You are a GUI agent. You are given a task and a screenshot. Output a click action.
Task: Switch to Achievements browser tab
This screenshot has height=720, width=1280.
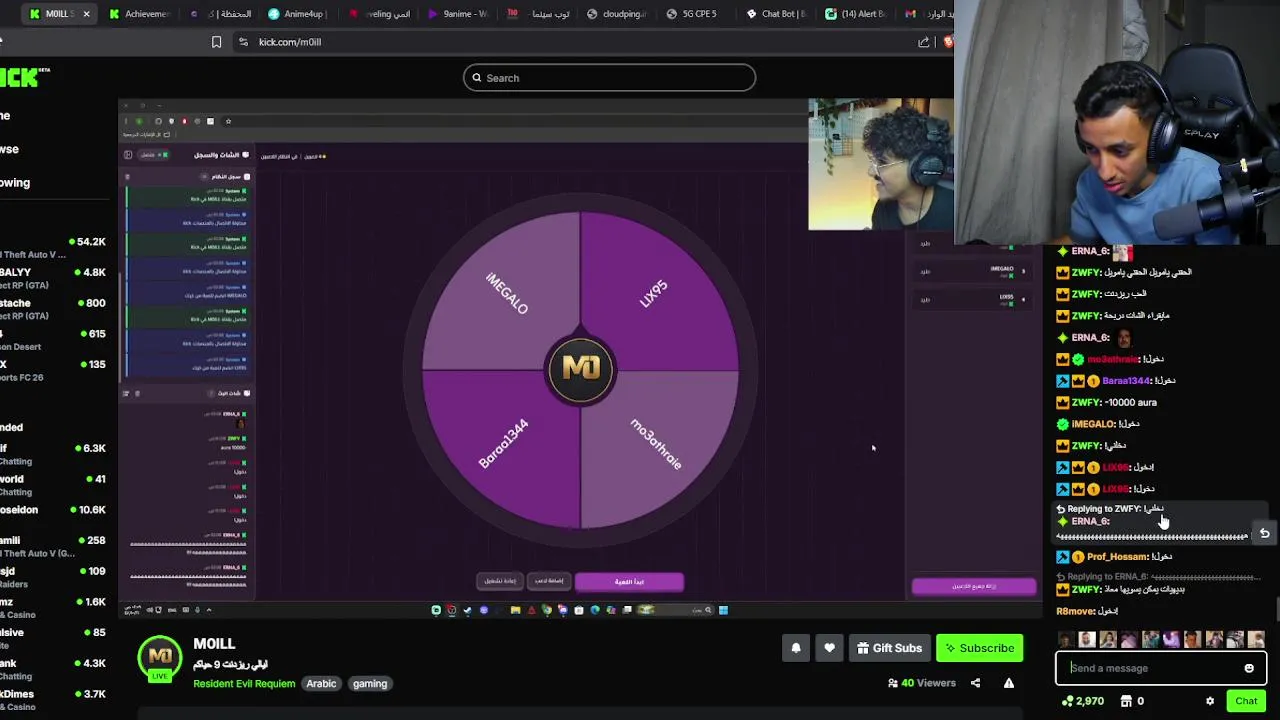click(x=138, y=14)
